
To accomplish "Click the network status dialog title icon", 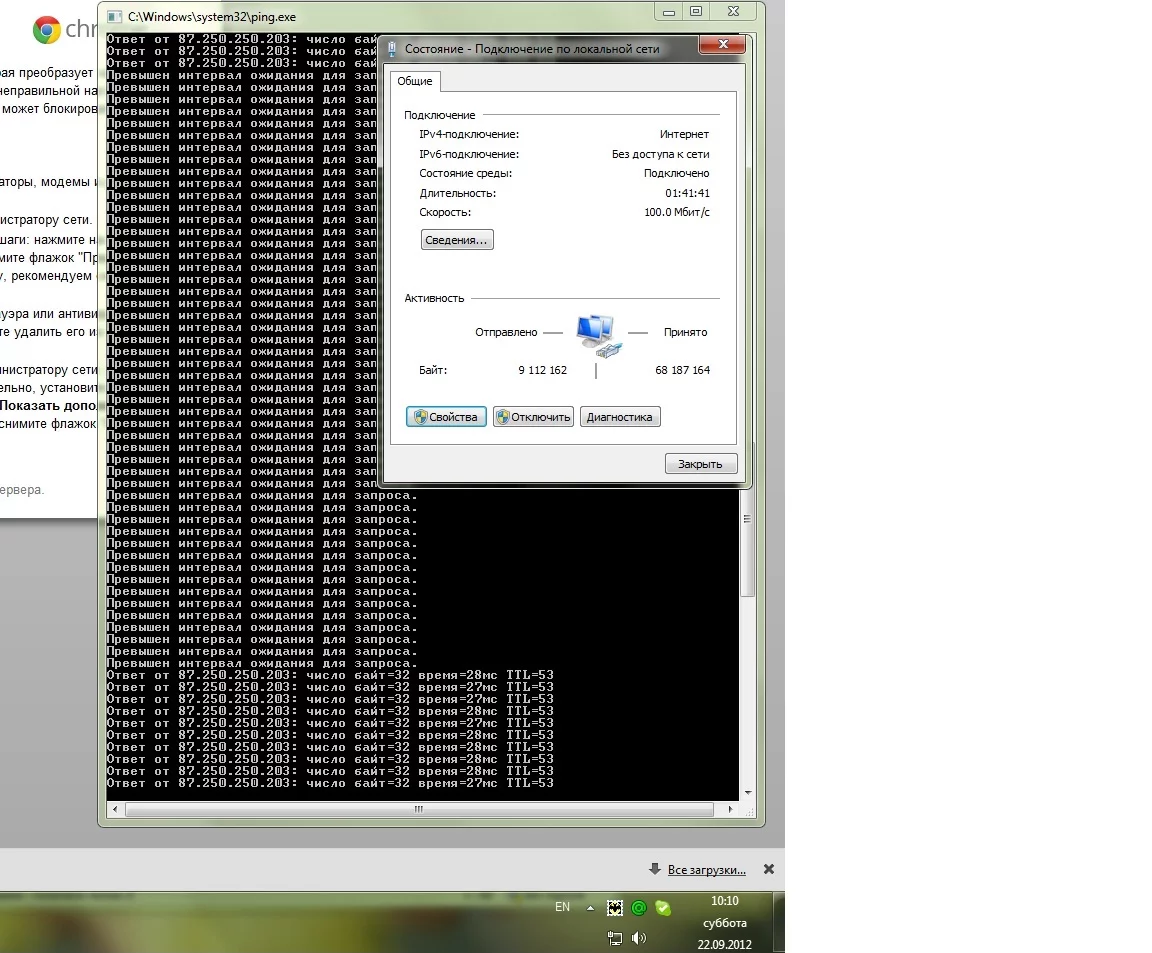I will pyautogui.click(x=392, y=48).
